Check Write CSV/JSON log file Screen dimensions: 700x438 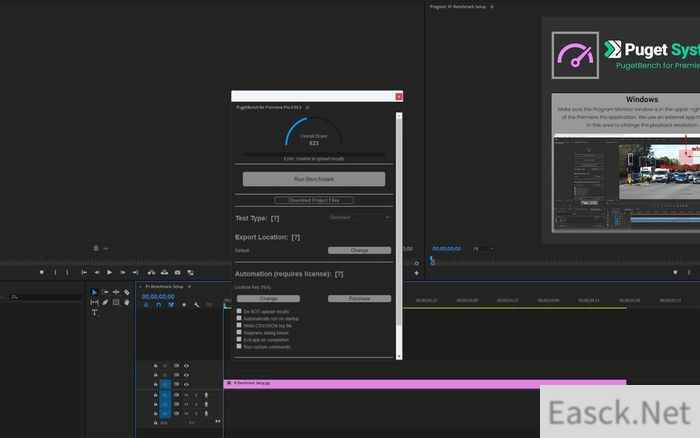(239, 325)
